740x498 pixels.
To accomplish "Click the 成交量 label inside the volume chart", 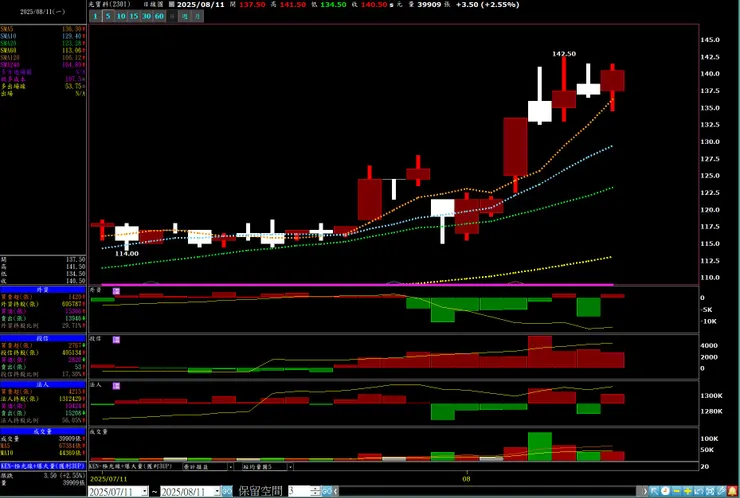I will tap(99, 431).
